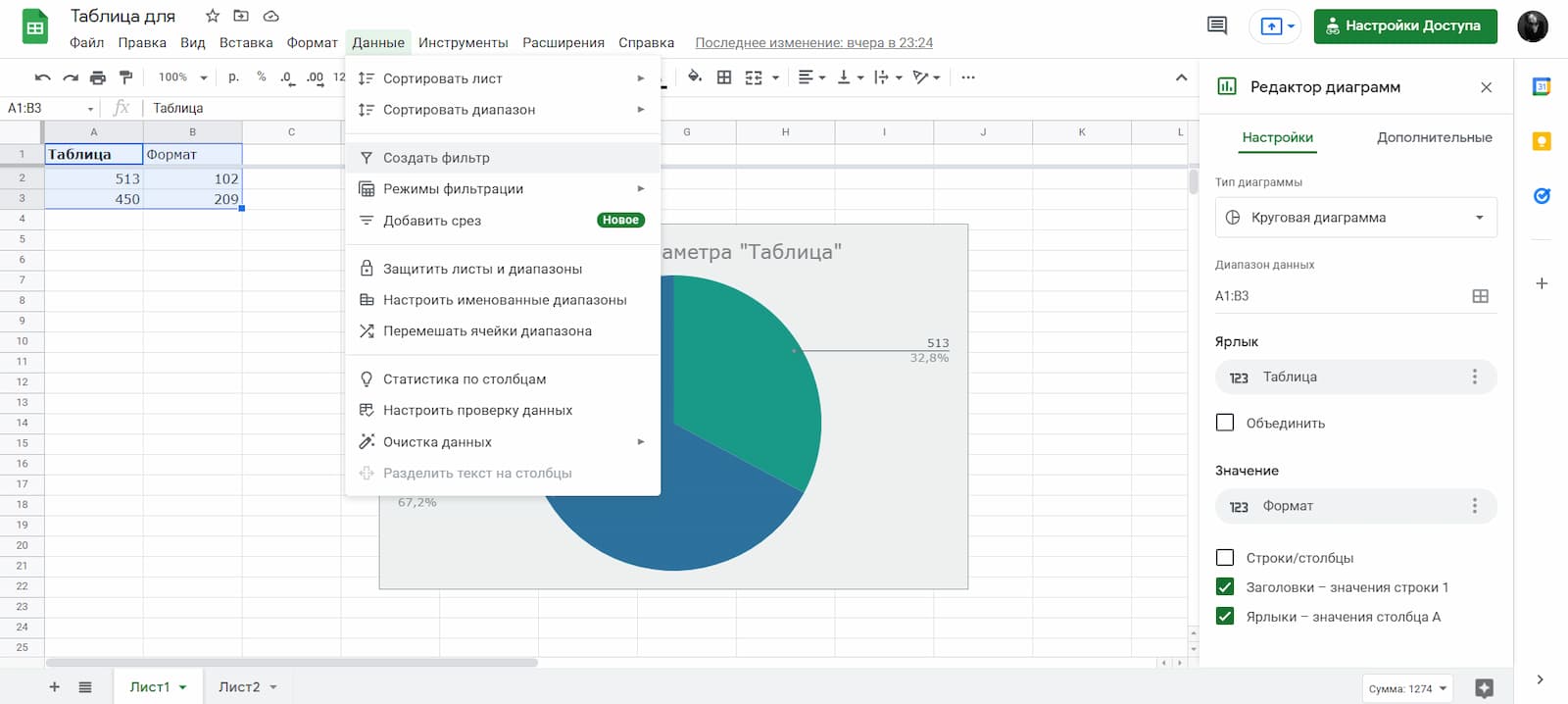Screen dimensions: 1568x704
Task: Open the 100% zoom dropdown
Action: [183, 77]
